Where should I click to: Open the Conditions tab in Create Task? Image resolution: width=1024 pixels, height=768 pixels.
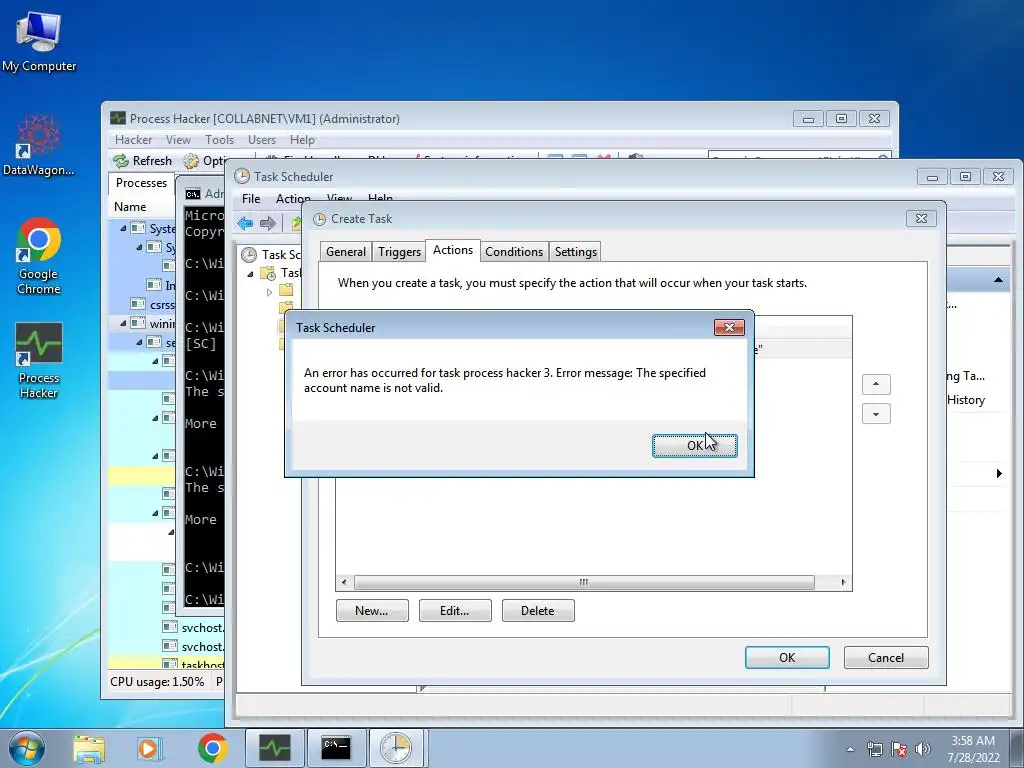pos(514,251)
